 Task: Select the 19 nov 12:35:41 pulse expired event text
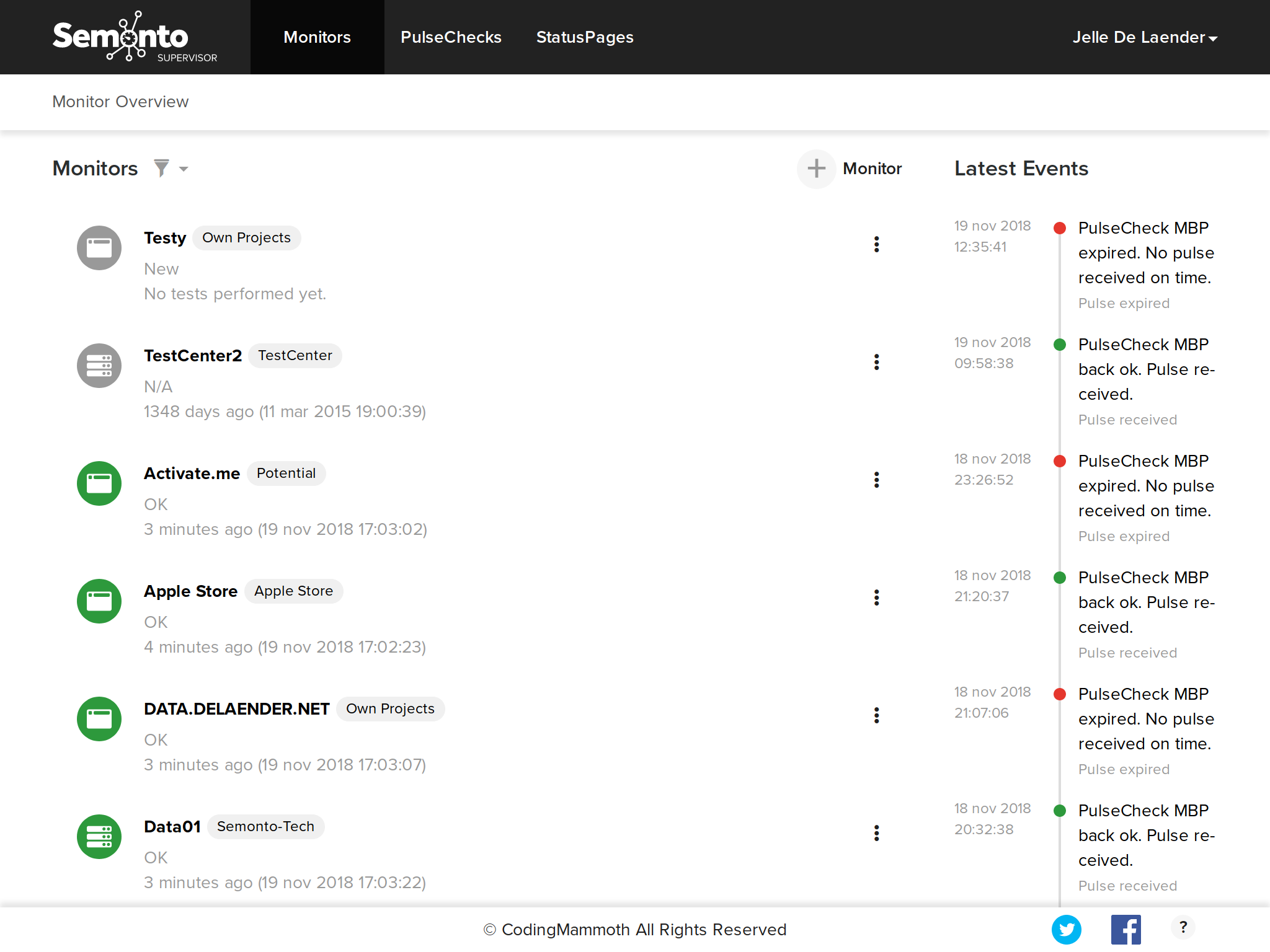[x=1146, y=253]
